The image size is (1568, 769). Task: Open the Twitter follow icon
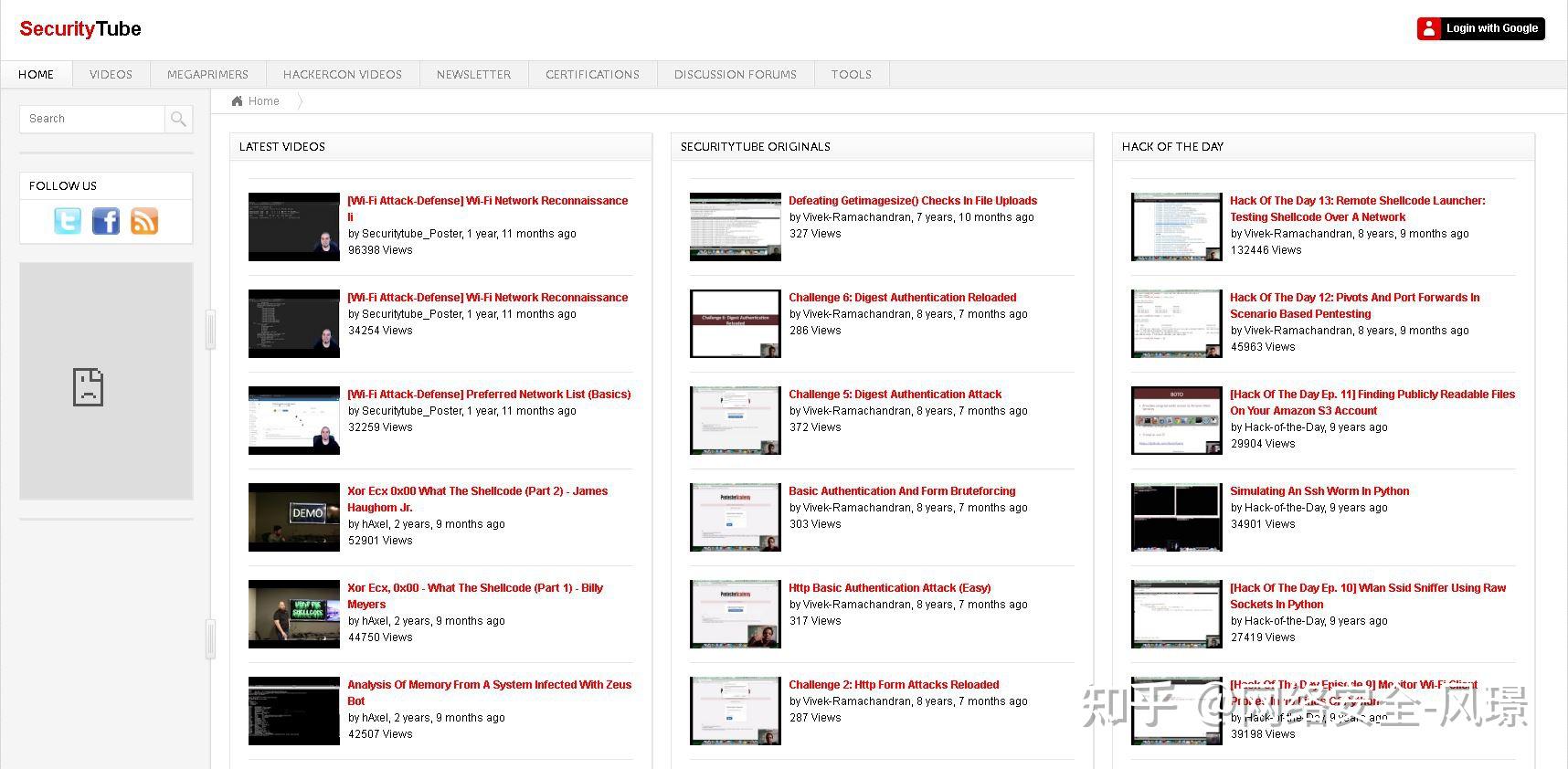pyautogui.click(x=68, y=221)
